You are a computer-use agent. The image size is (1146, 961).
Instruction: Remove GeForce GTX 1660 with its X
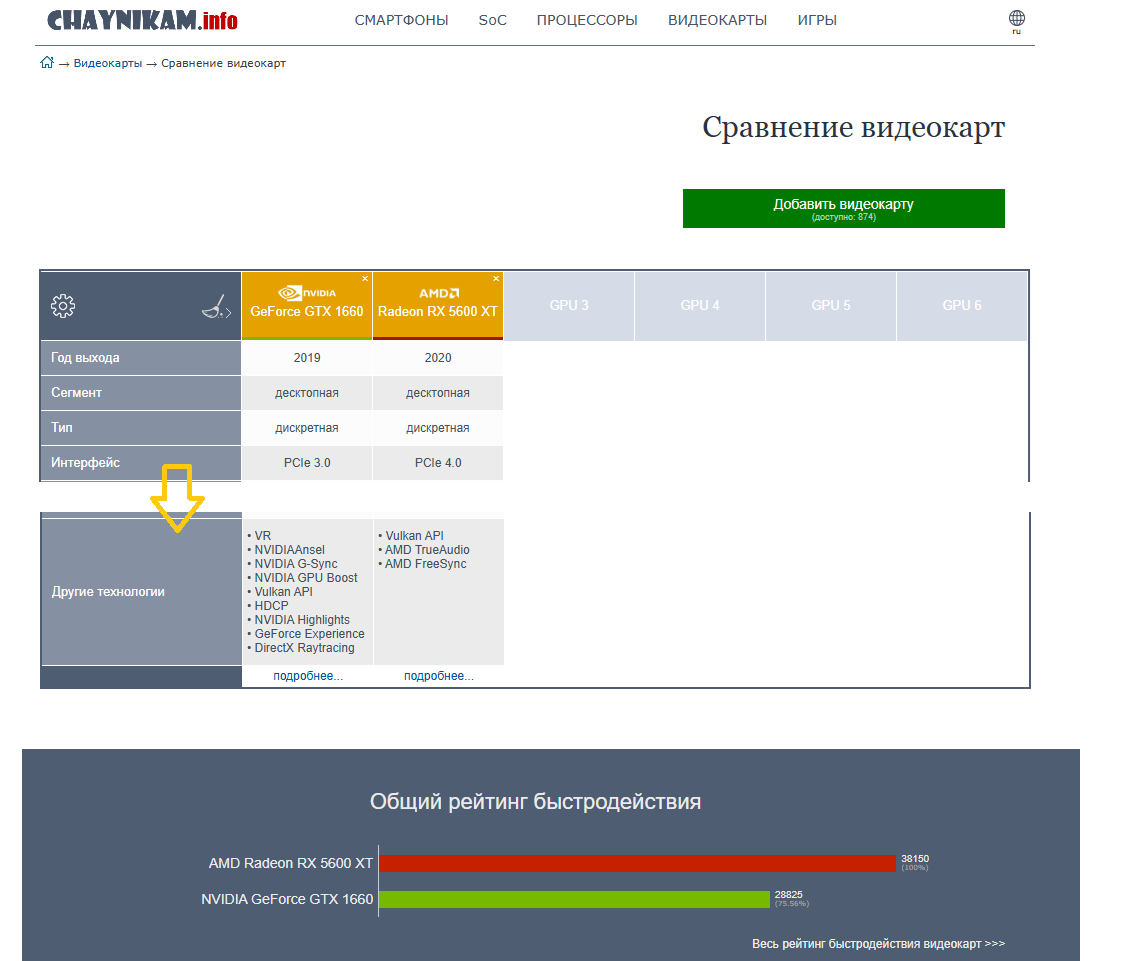[365, 278]
